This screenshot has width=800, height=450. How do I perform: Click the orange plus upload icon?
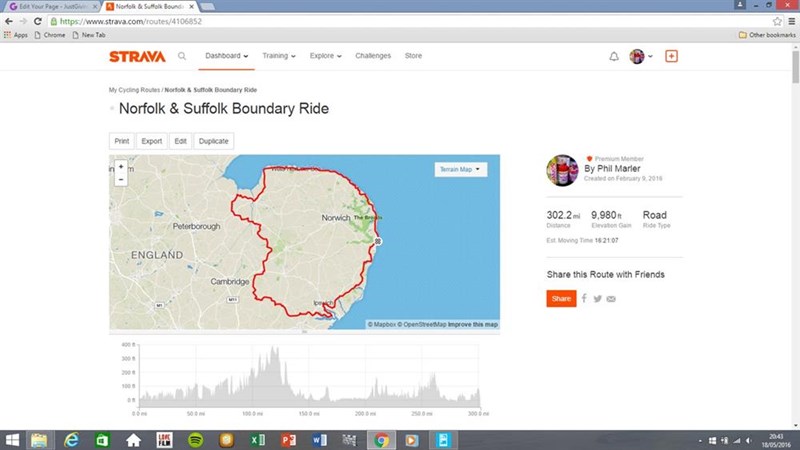(x=671, y=56)
